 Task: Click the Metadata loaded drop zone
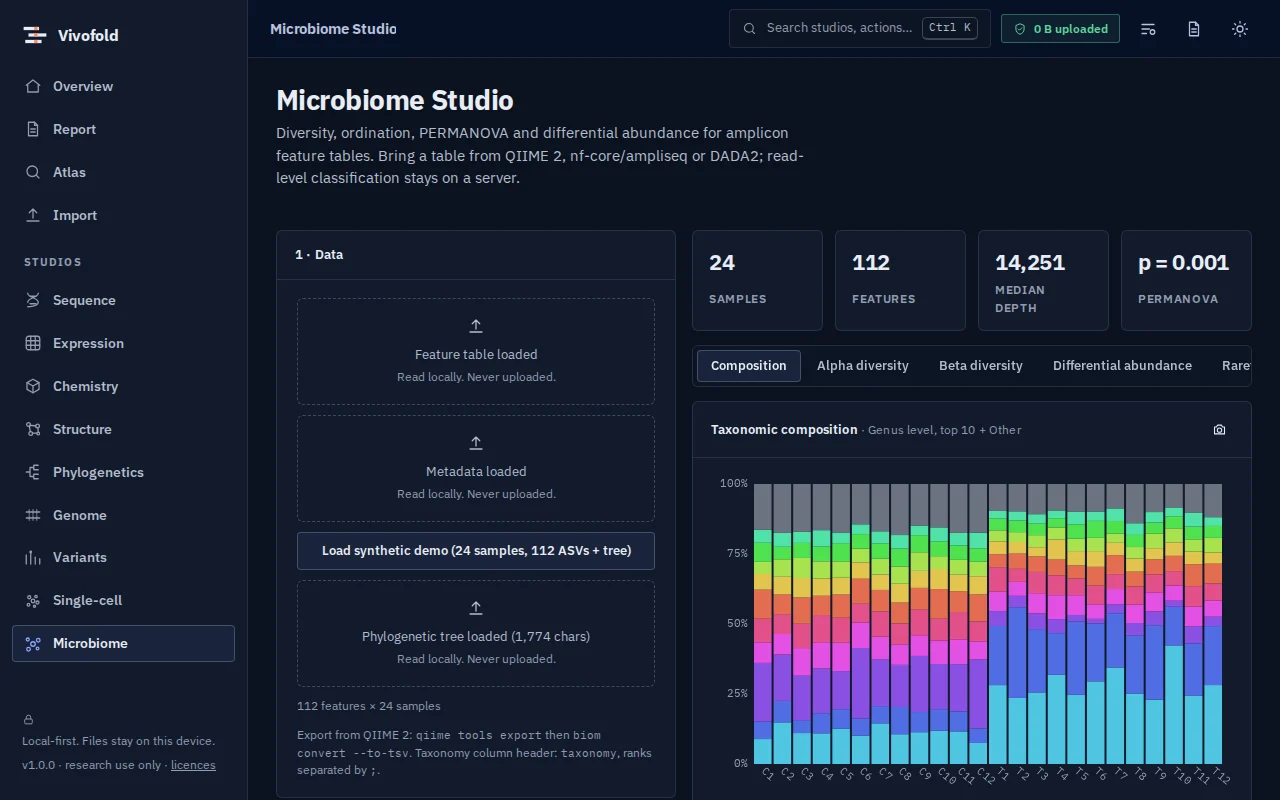(476, 469)
